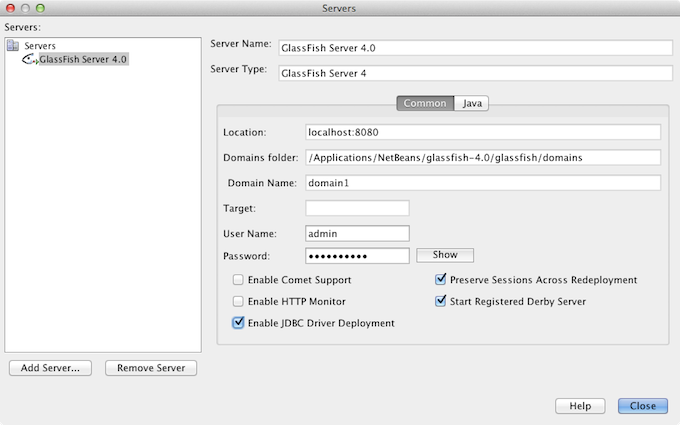
Task: Click the Domains folder path field
Action: pyautogui.click(x=483, y=157)
